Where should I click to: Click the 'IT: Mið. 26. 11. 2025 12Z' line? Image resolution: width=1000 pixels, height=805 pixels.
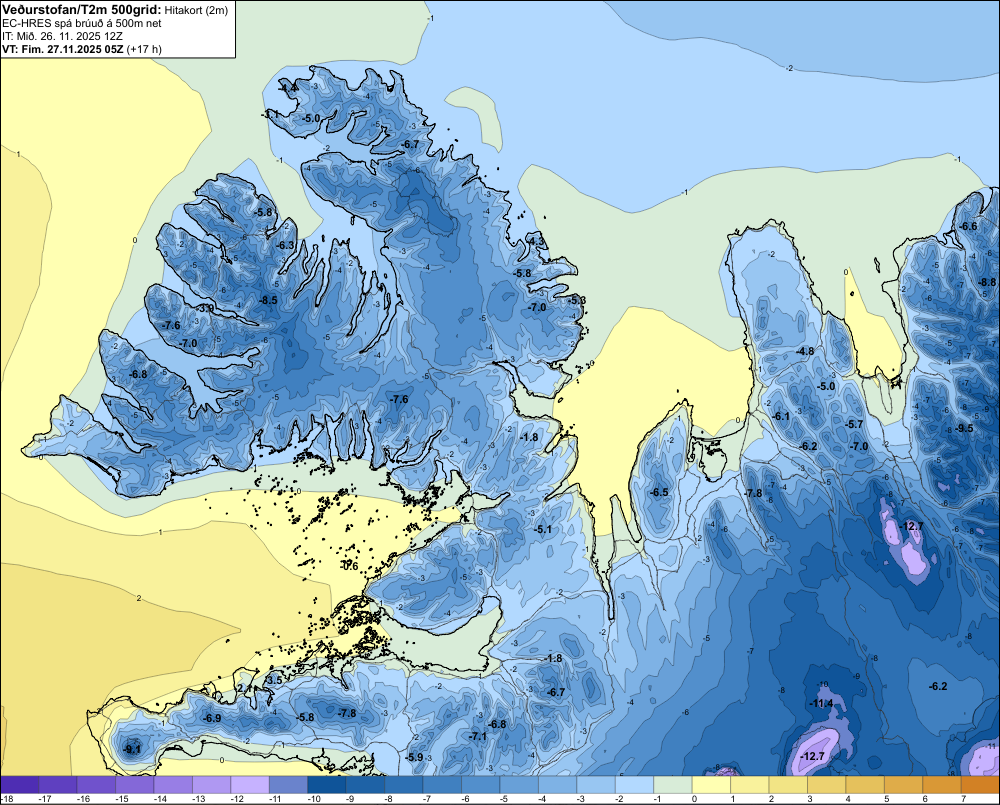point(62,36)
